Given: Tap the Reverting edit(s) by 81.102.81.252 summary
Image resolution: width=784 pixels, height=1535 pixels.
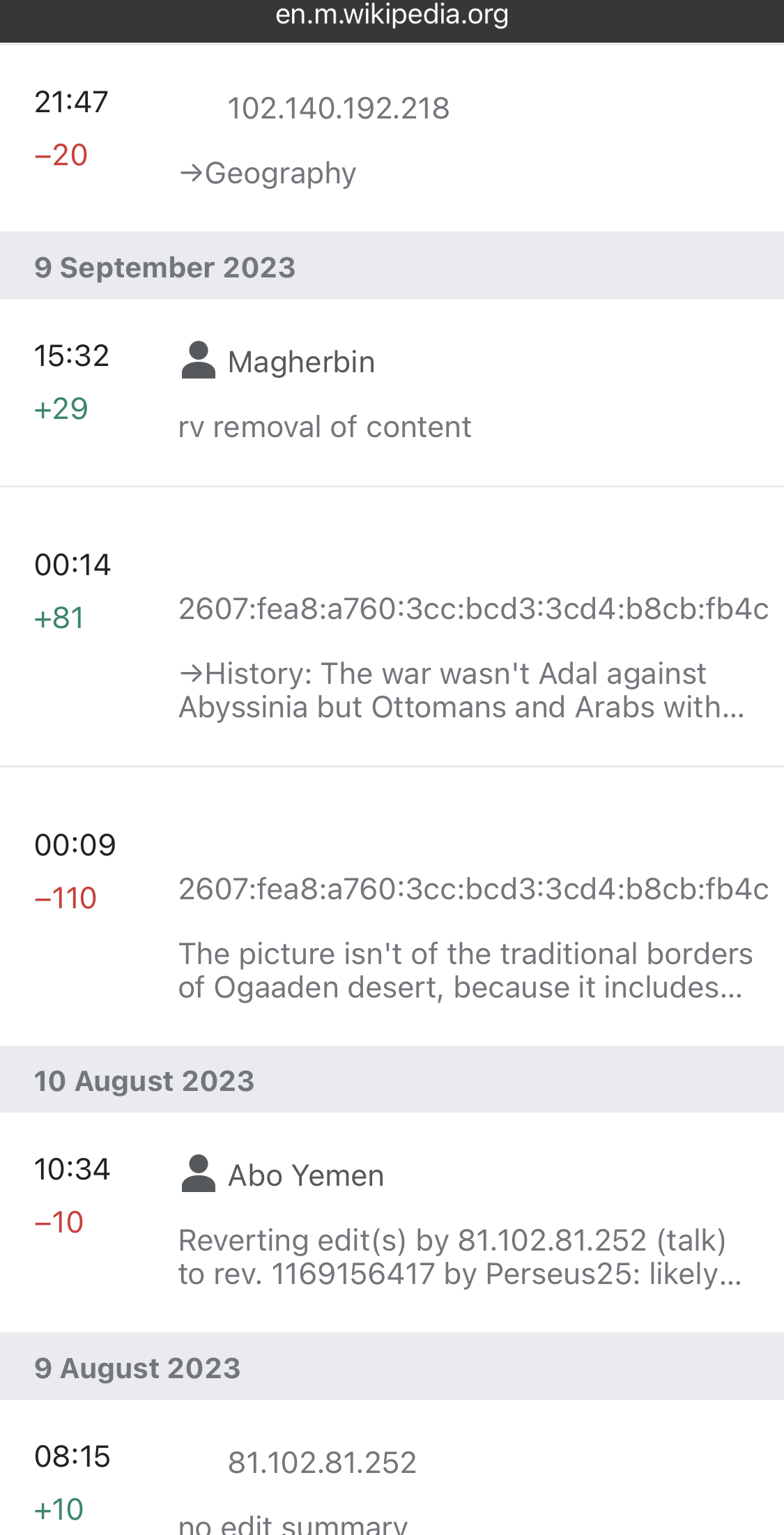Looking at the screenshot, I should pyautogui.click(x=460, y=1257).
